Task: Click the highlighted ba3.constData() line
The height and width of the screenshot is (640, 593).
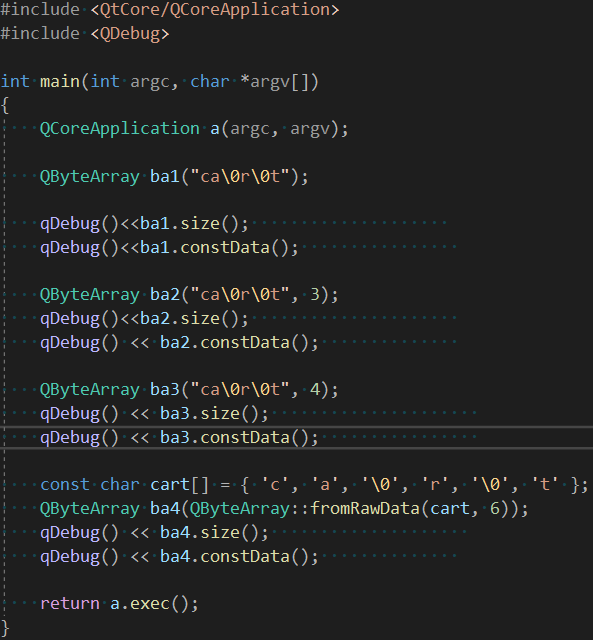Action: click(x=179, y=438)
